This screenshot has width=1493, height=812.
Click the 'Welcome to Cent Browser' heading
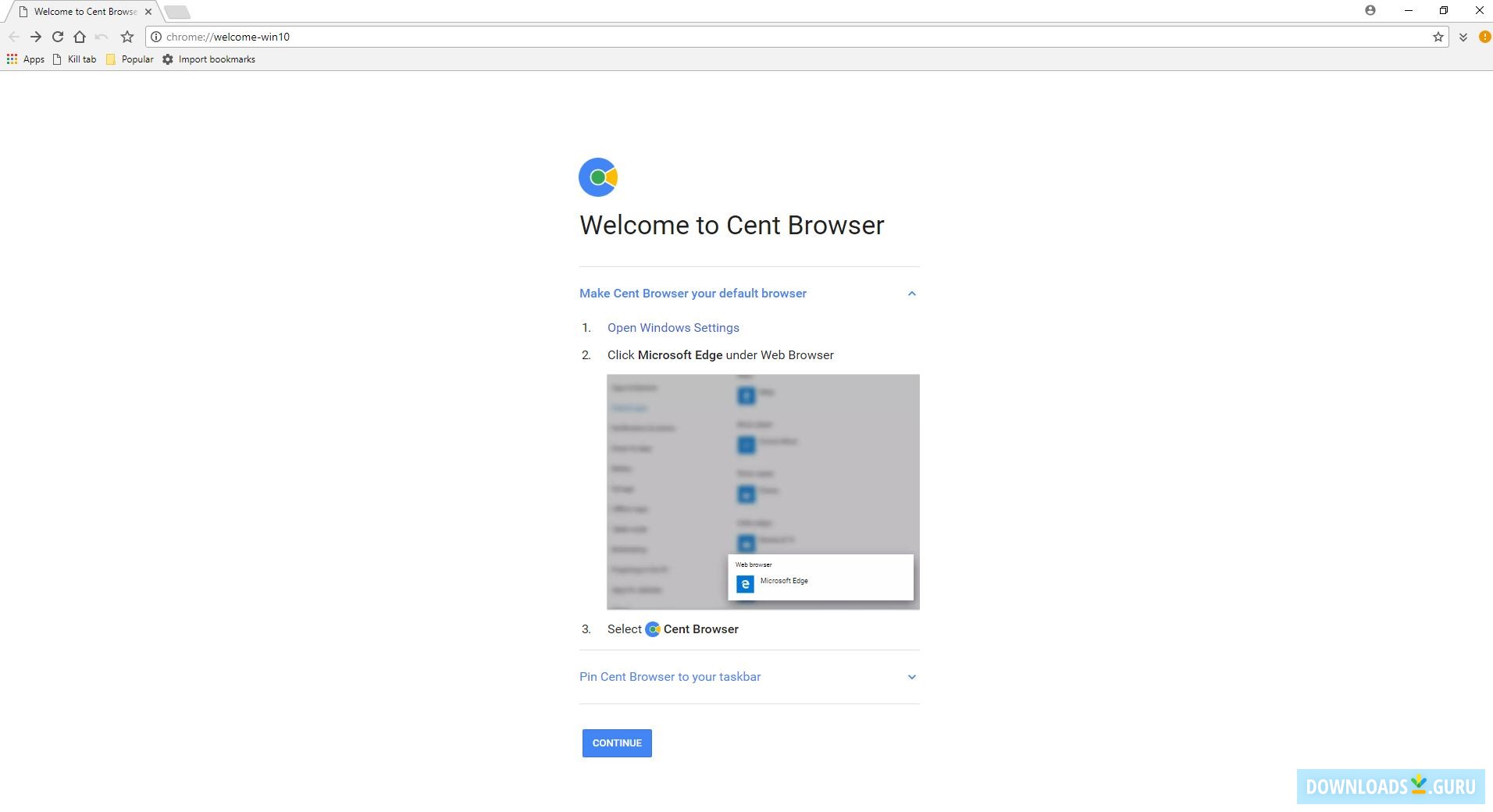732,225
